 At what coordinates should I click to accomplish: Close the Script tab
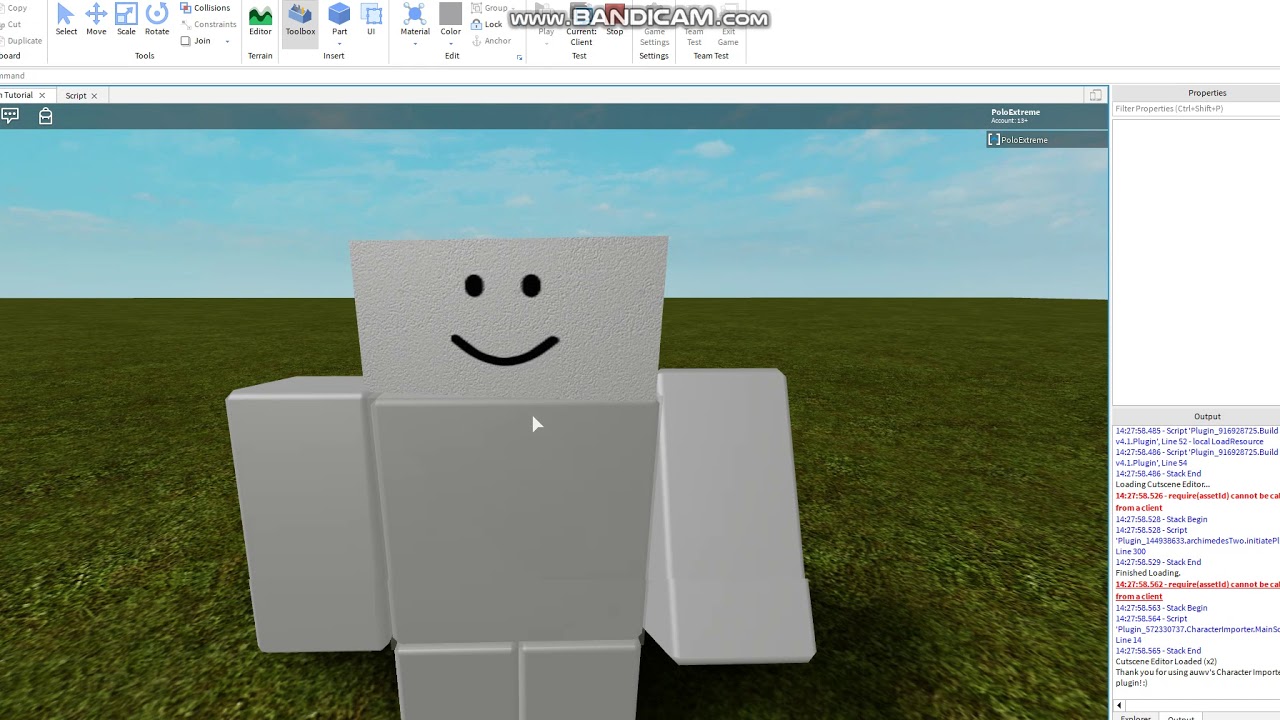click(x=94, y=96)
